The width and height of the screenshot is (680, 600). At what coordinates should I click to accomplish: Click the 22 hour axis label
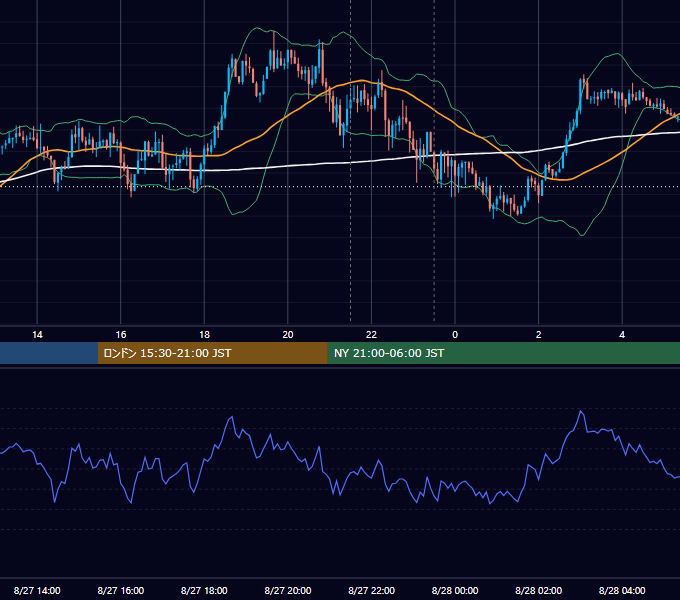[371, 335]
